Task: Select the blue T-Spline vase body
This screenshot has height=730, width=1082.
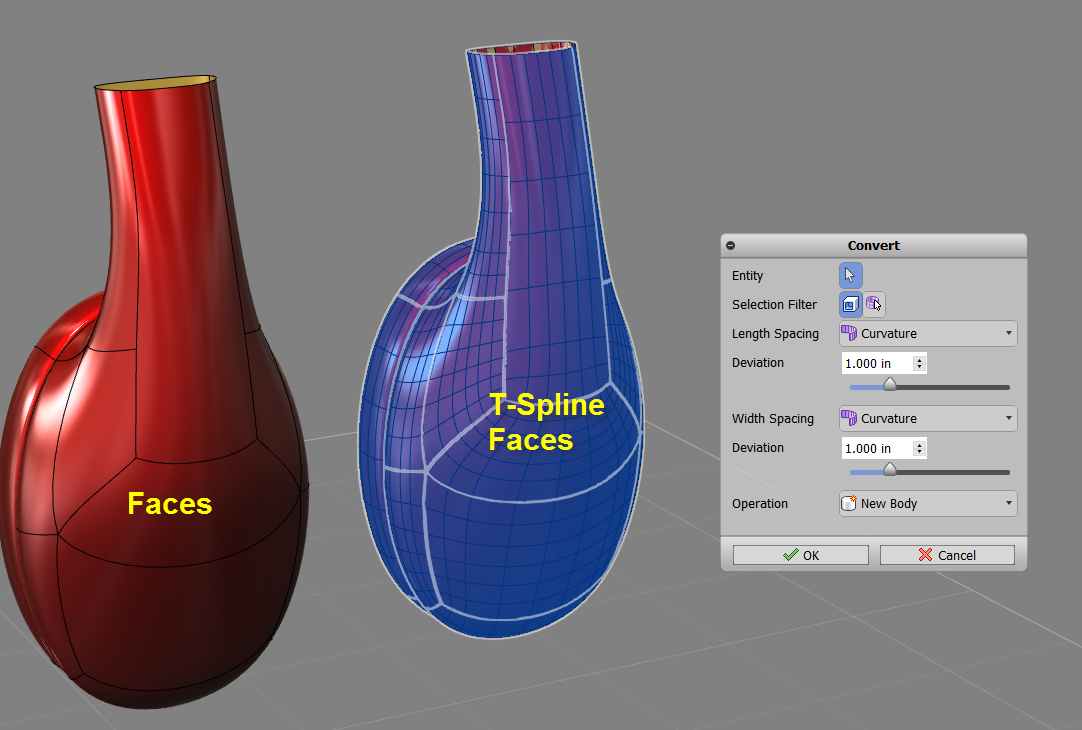Action: coord(502,339)
